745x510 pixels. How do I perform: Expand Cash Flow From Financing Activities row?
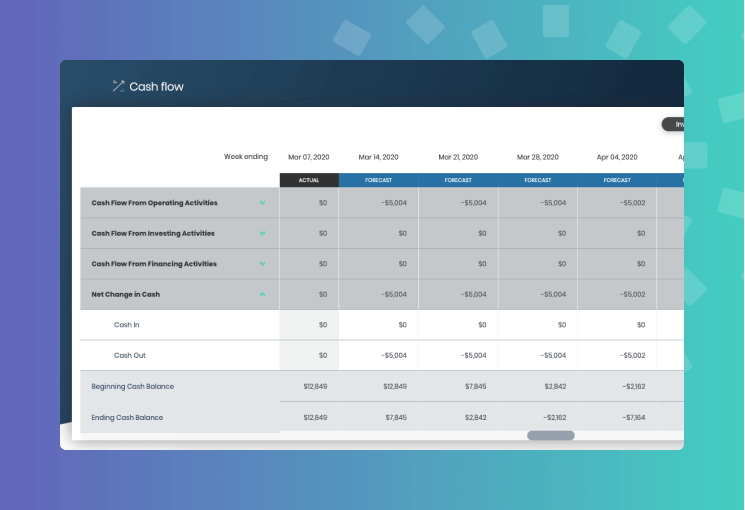[x=262, y=264]
